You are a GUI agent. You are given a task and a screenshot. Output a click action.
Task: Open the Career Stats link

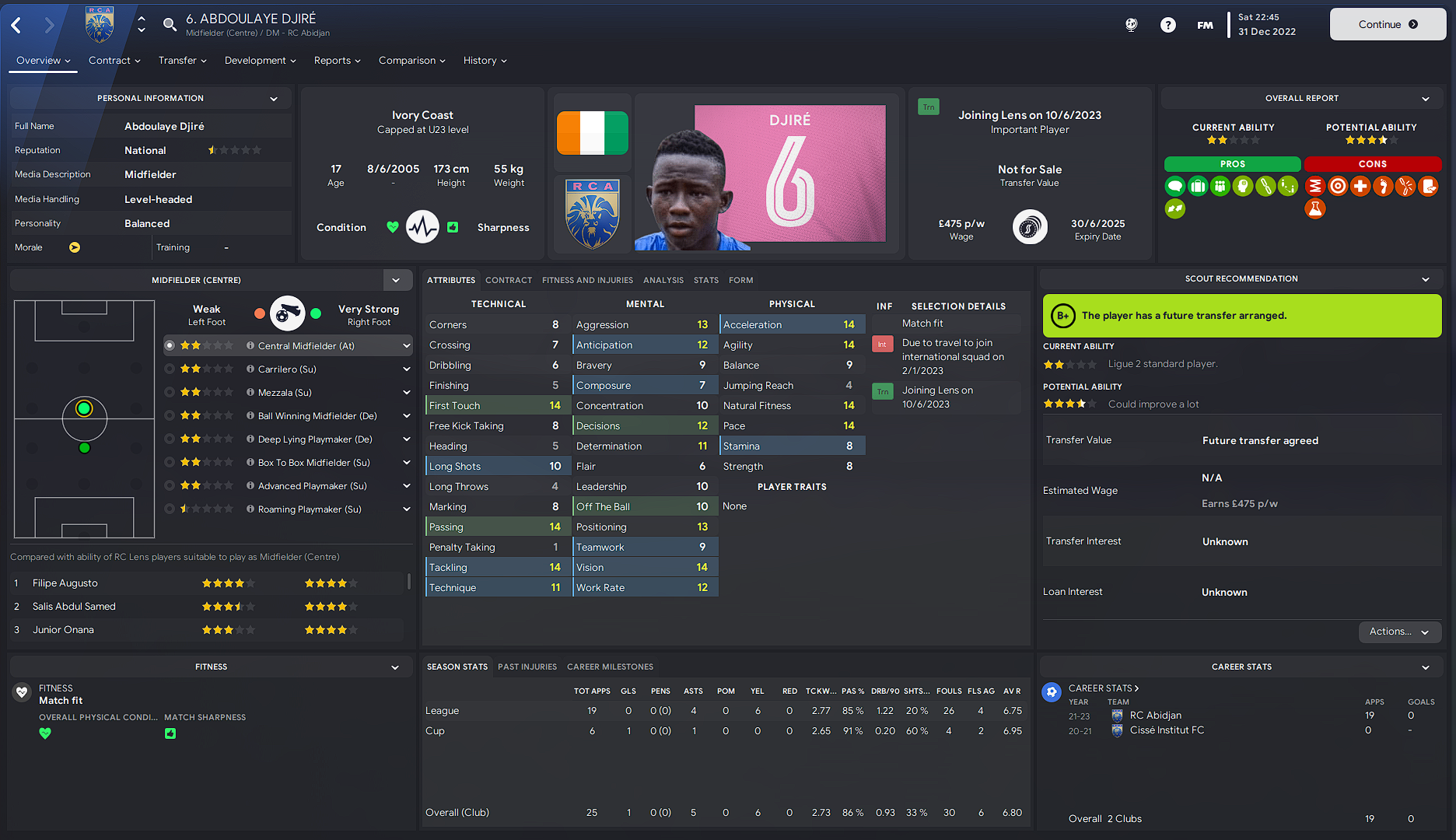click(x=1104, y=688)
